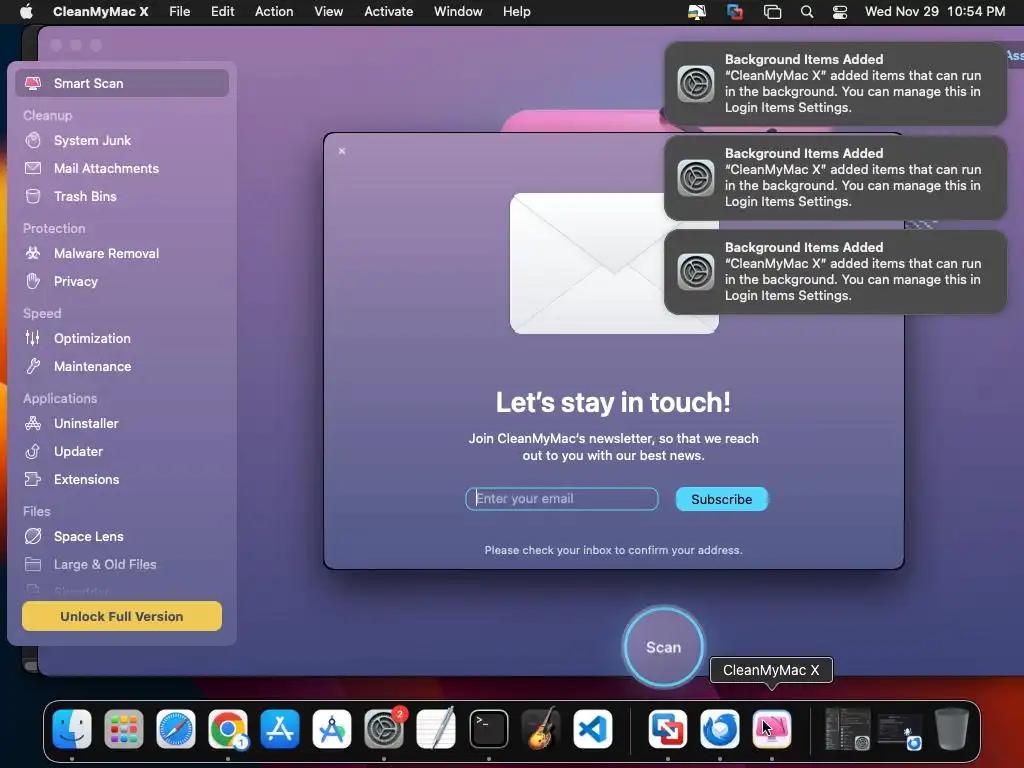The width and height of the screenshot is (1024, 768).
Task: Open Smart Scan in the sidebar
Action: click(121, 83)
